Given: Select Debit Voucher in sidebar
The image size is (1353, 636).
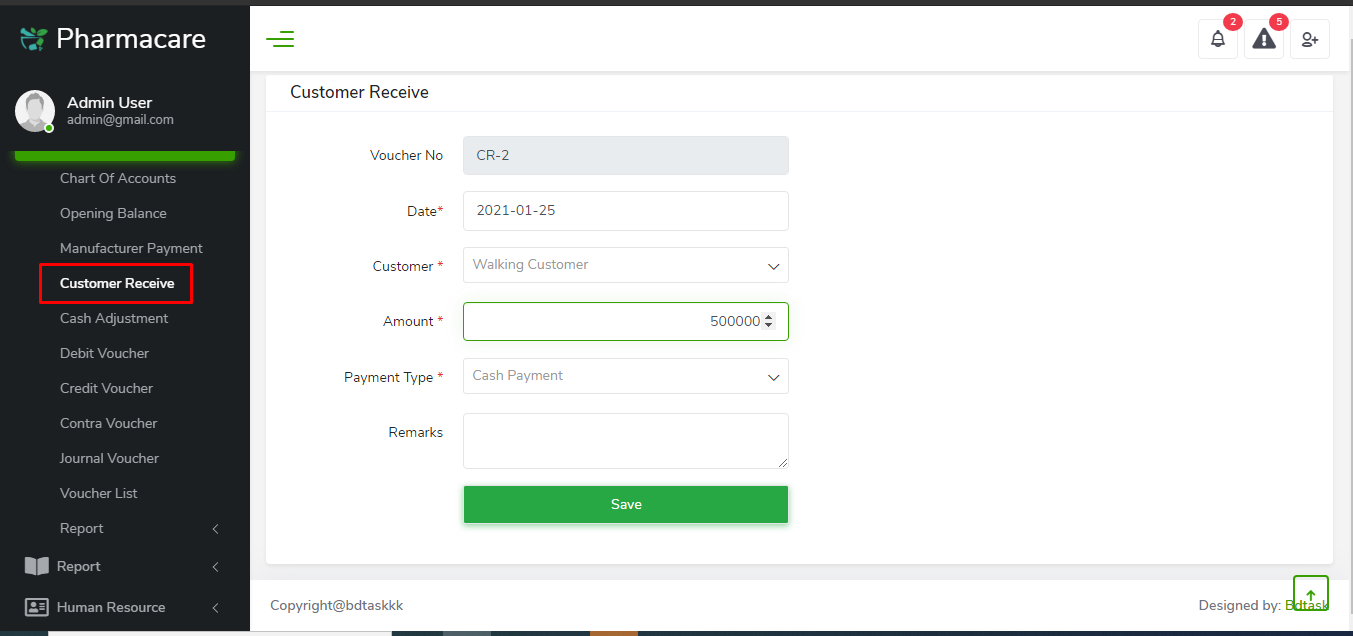Looking at the screenshot, I should 104,353.
